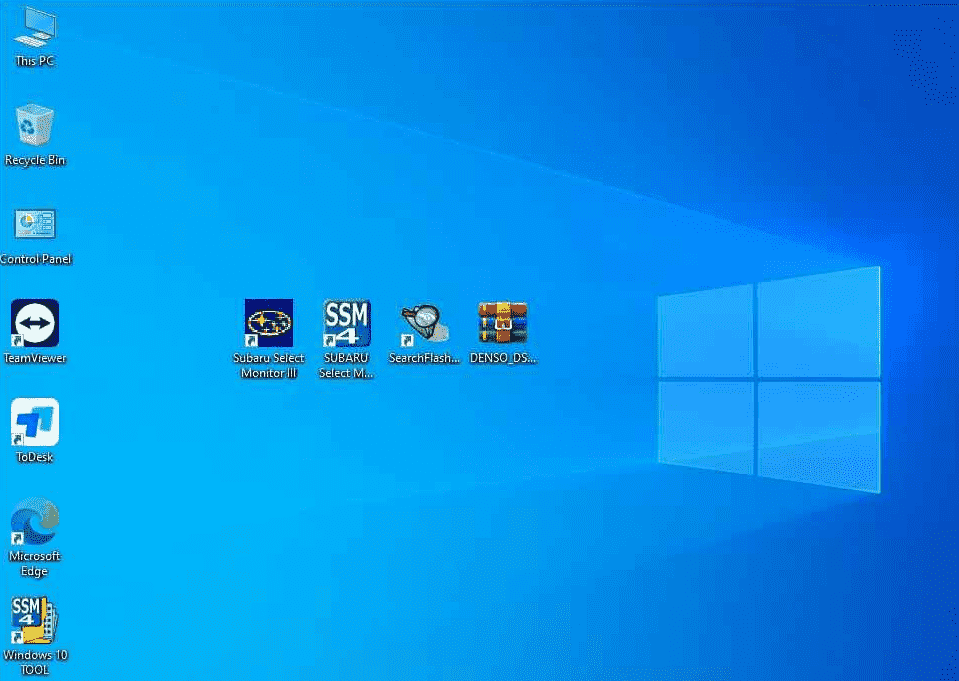Click the "Subaru Select Monitor III" label
The image size is (959, 681).
pyautogui.click(x=268, y=365)
